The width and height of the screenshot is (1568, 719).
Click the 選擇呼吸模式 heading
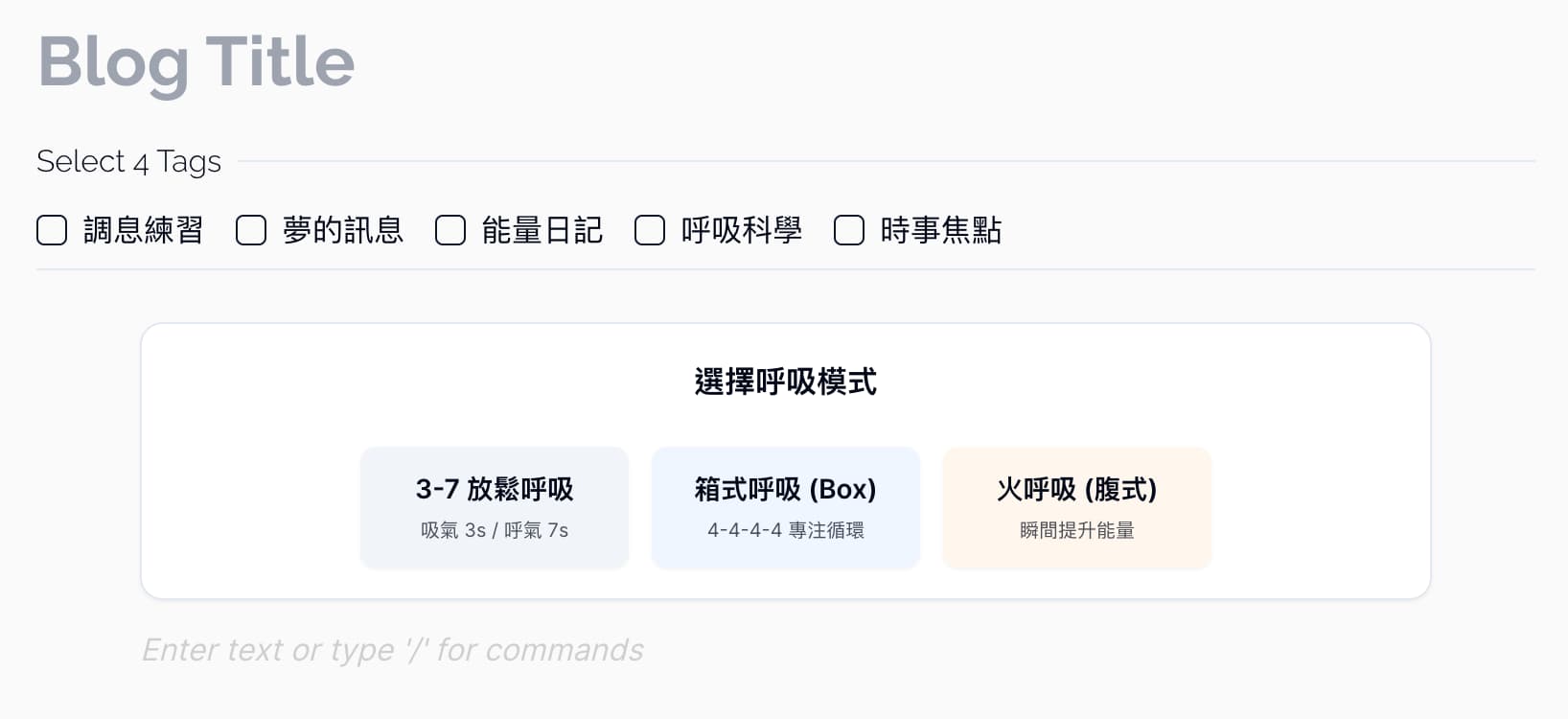pyautogui.click(x=786, y=382)
